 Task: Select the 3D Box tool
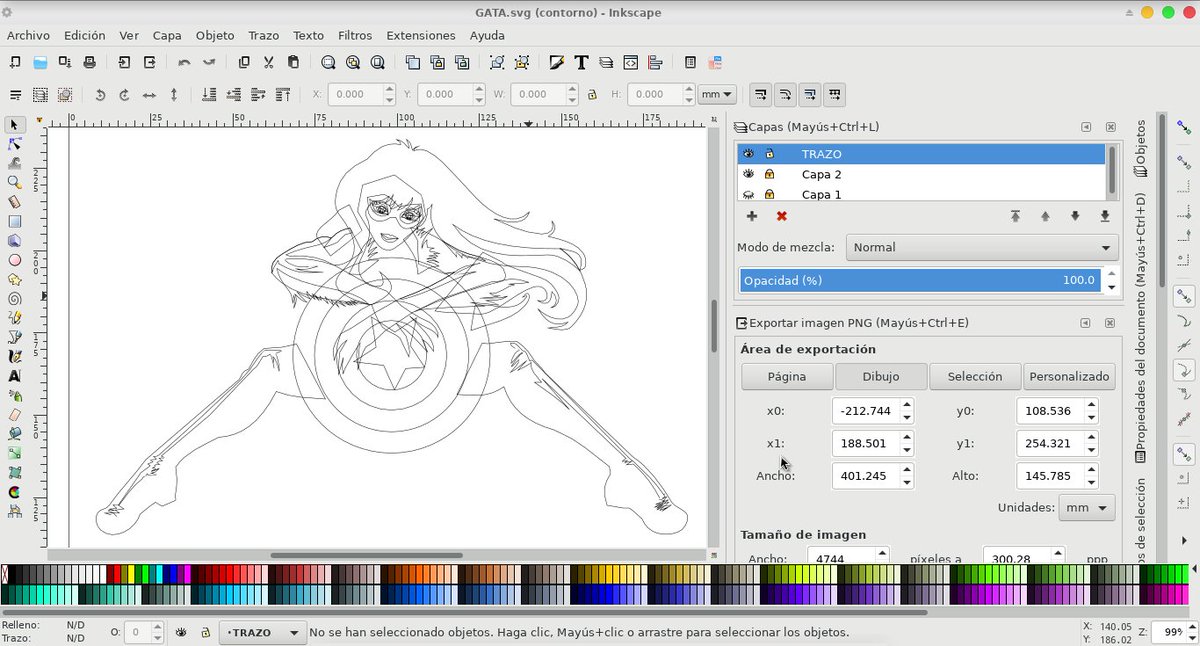pos(15,240)
